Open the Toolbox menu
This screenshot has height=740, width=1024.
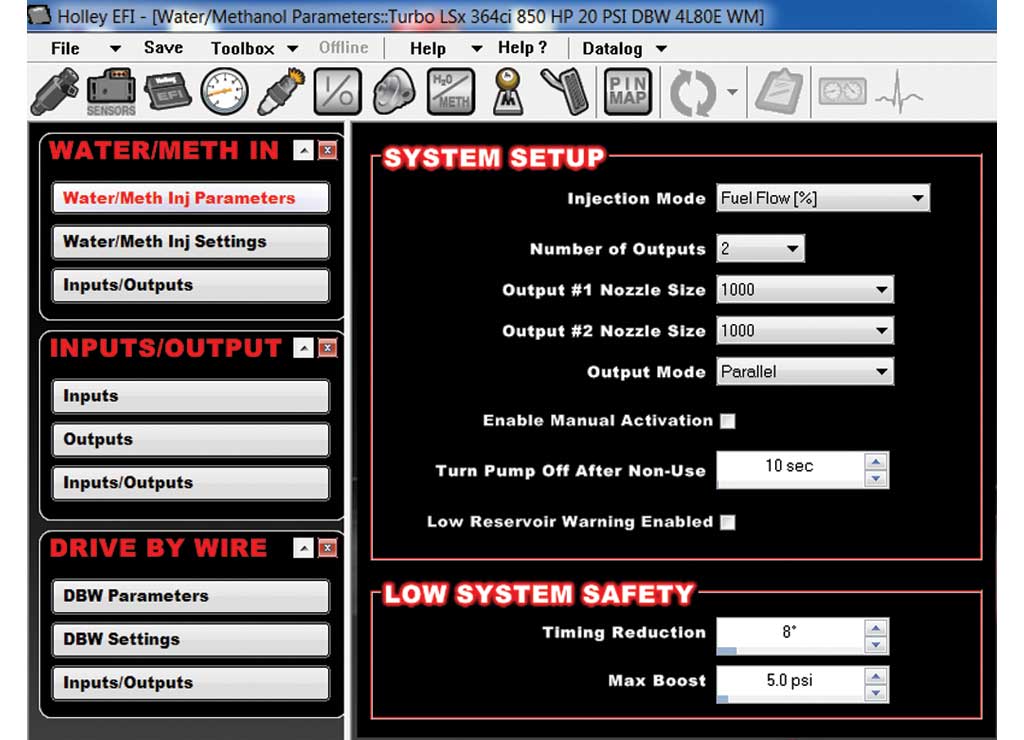[254, 48]
